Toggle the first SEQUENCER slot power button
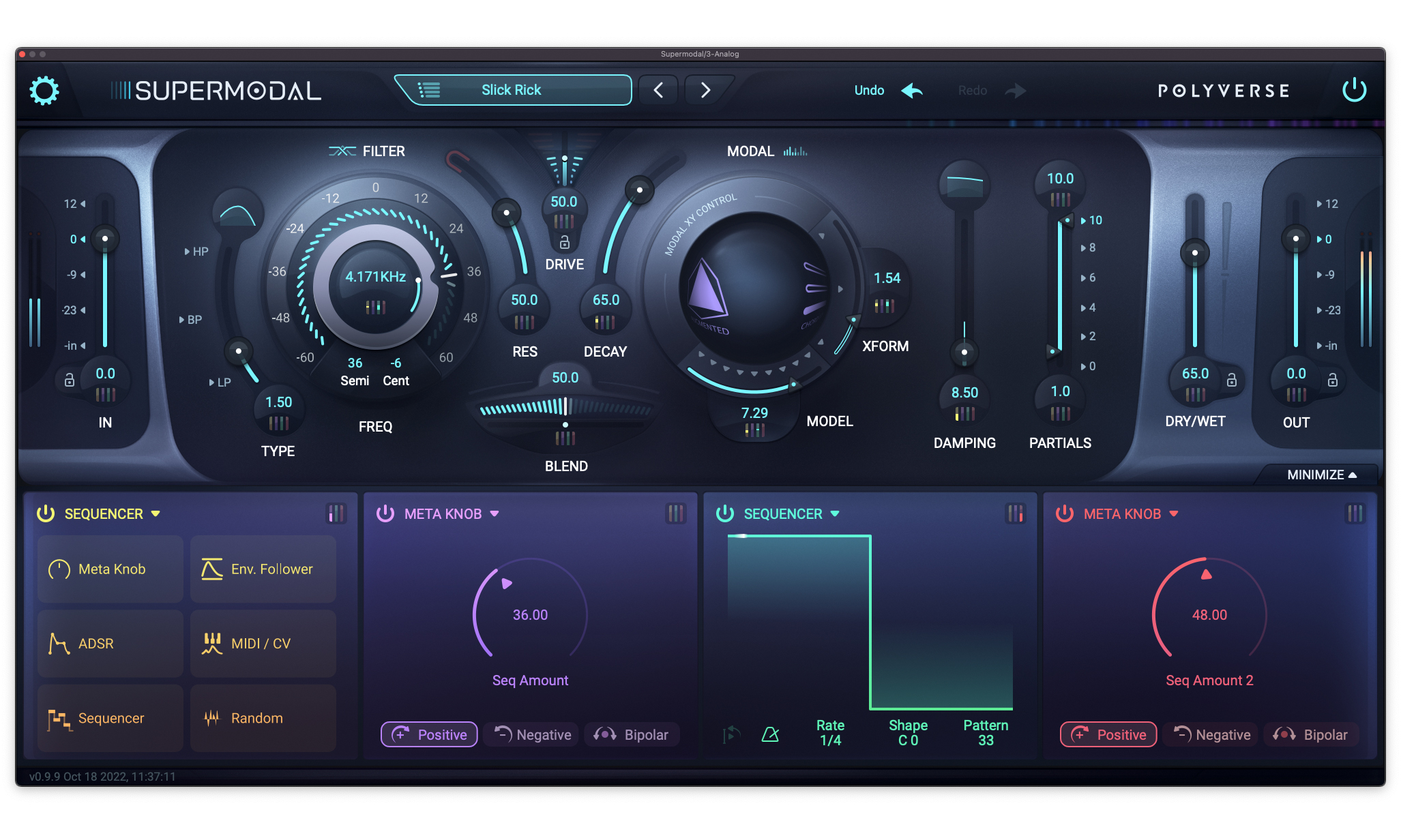The image size is (1401, 840). pyautogui.click(x=46, y=513)
